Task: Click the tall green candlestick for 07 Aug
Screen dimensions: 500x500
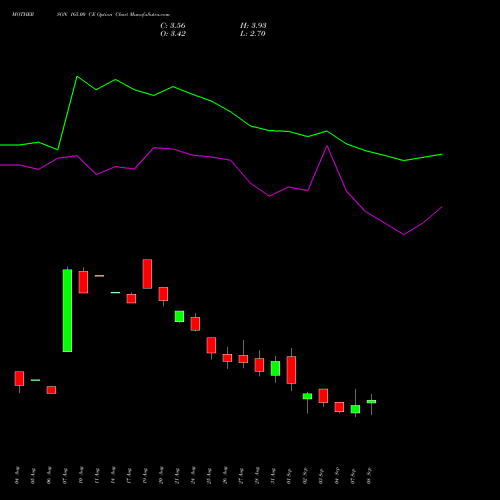Action: coord(67,310)
